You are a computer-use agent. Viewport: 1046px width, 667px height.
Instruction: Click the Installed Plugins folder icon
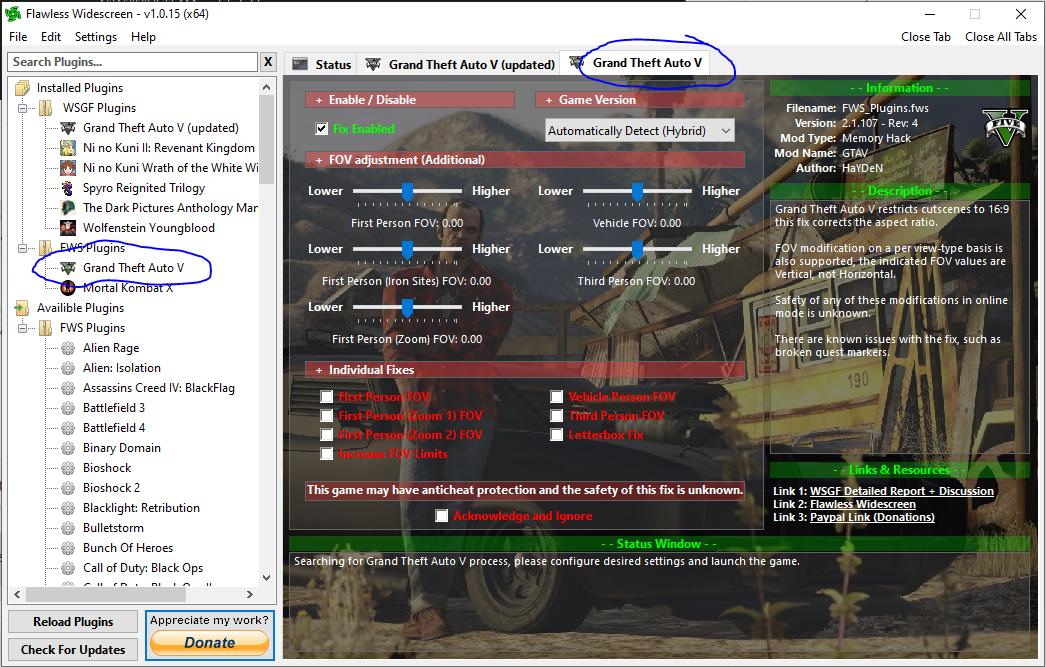pos(23,88)
